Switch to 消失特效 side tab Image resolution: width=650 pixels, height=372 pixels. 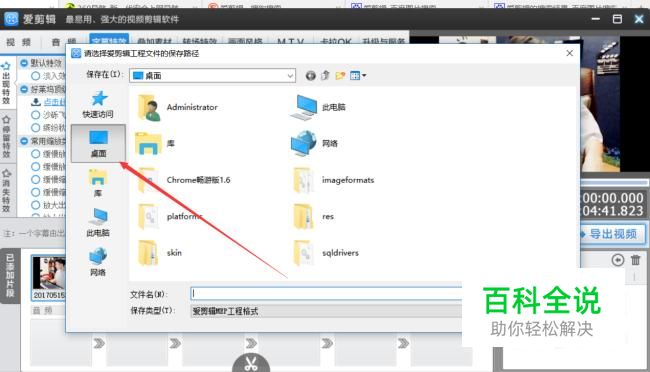tap(6, 190)
